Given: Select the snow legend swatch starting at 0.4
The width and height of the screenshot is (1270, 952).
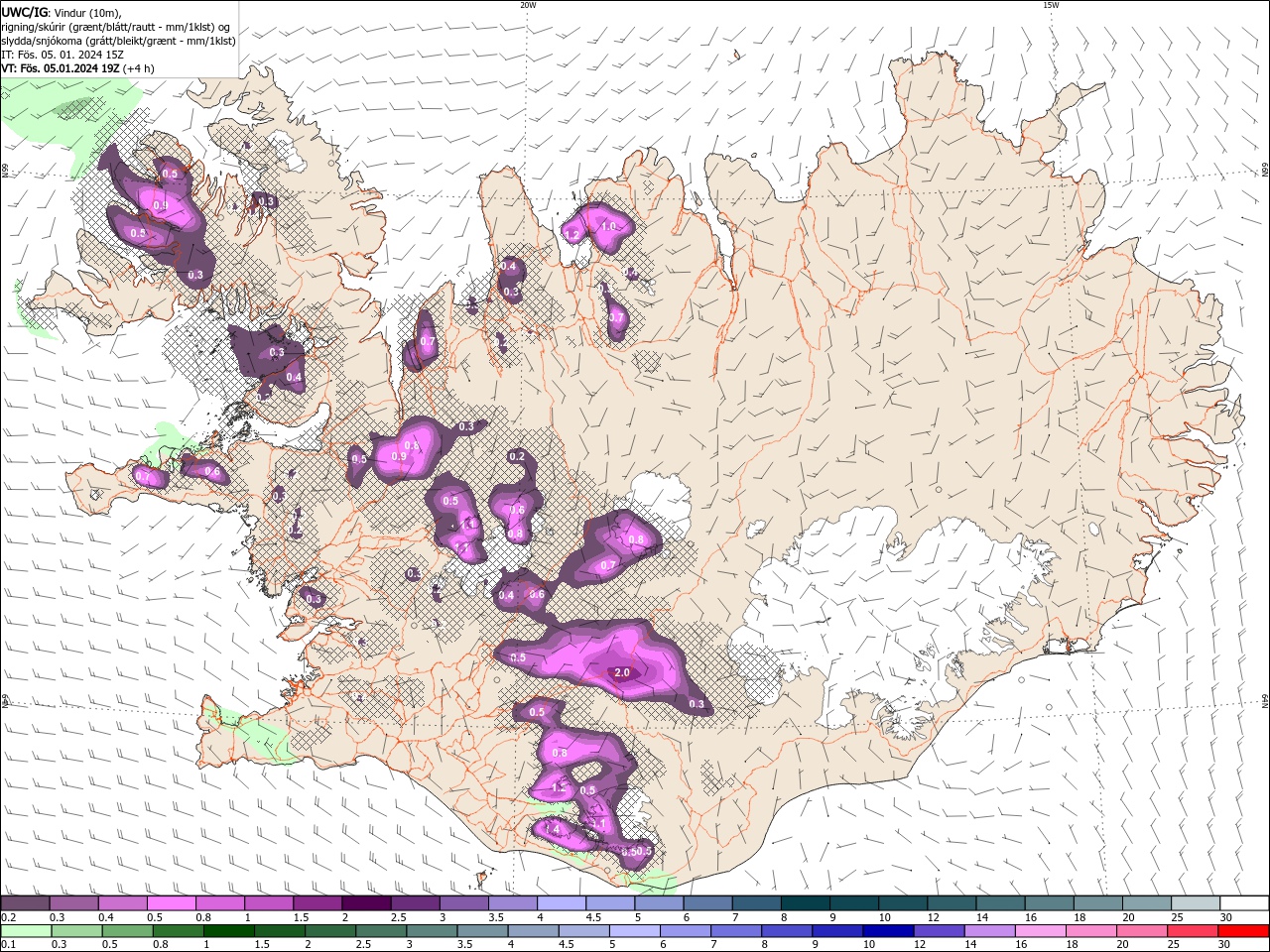Looking at the screenshot, I should tap(122, 903).
